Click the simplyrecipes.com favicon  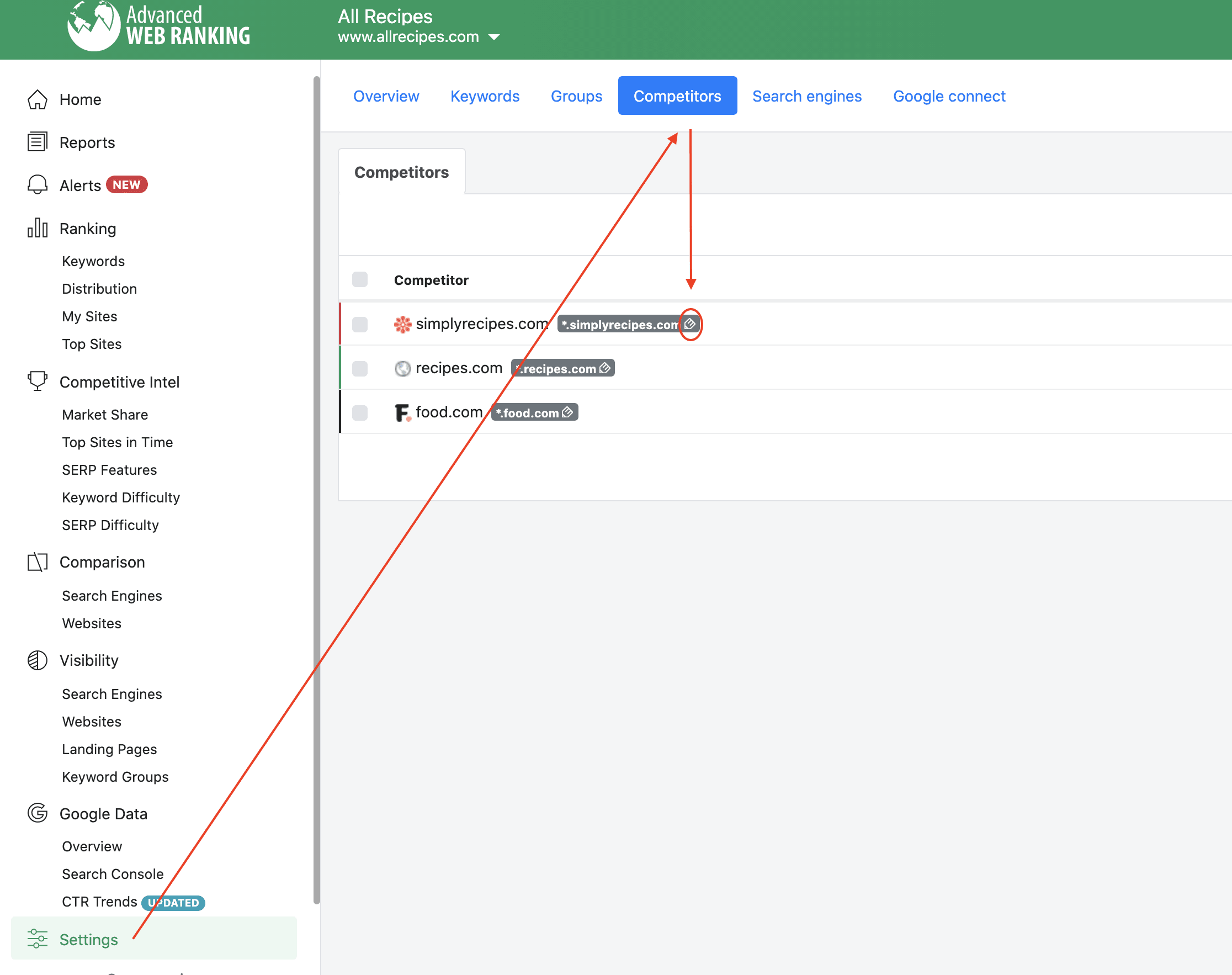[403, 324]
